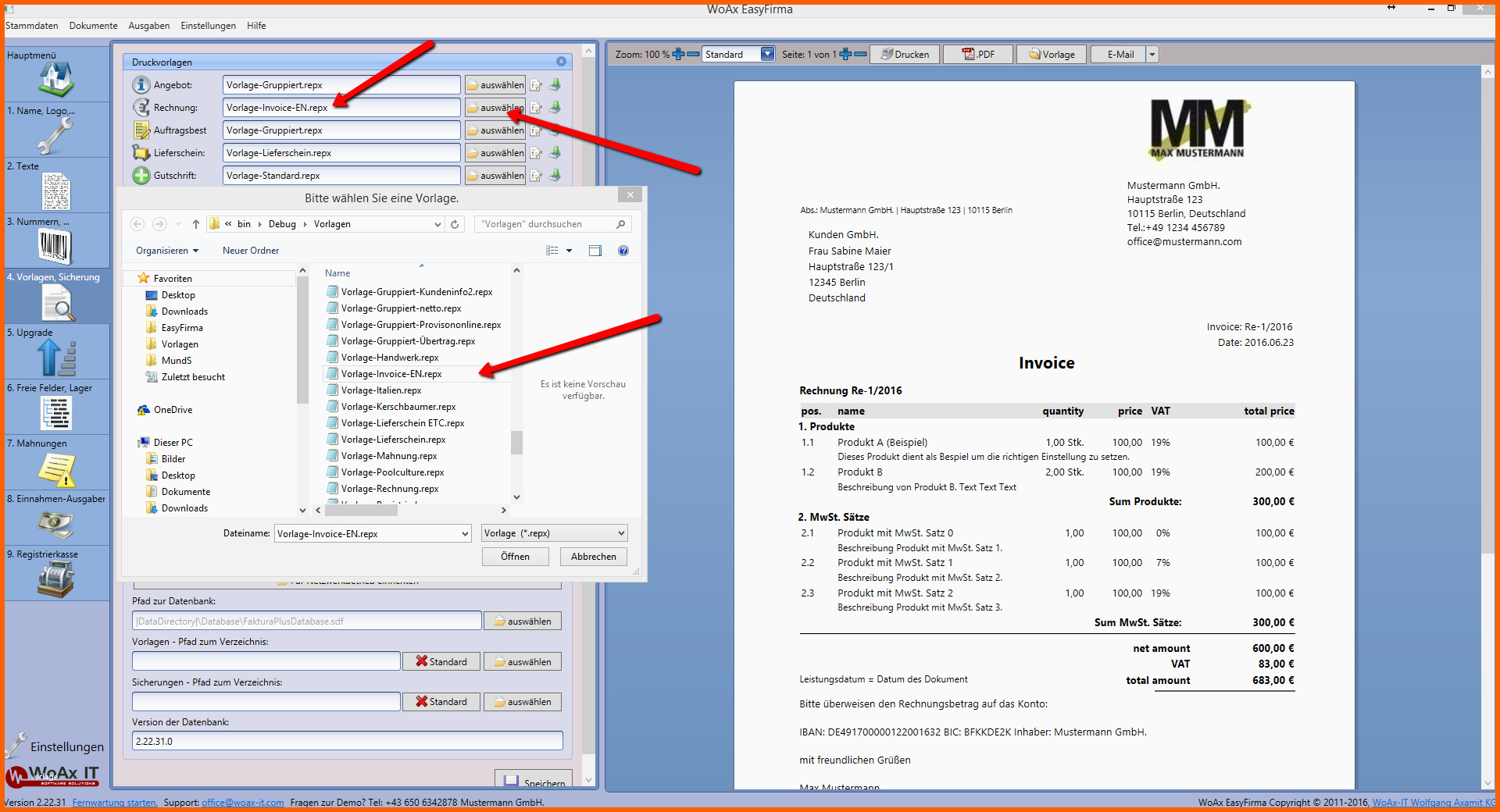Screen dimensions: 1500x812
Task: Open the Hauptmenü house icon
Action: [x=56, y=80]
